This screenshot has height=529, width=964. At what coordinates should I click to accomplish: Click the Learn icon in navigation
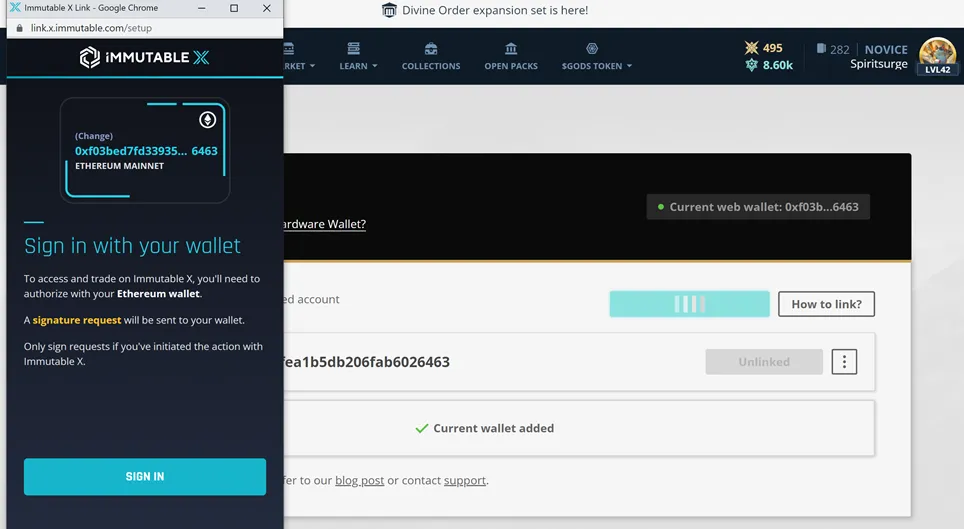353,48
